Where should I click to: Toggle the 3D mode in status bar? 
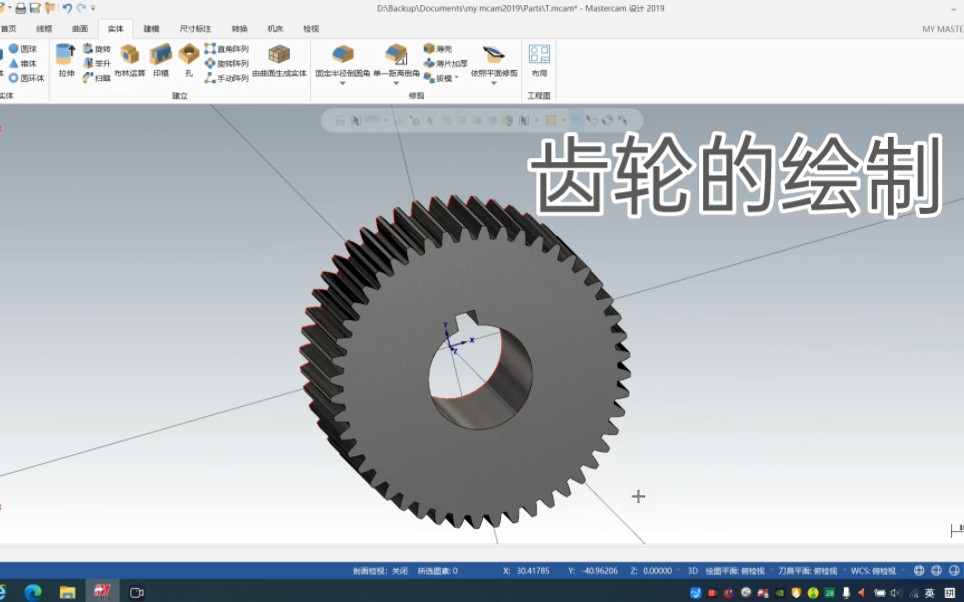[692, 571]
